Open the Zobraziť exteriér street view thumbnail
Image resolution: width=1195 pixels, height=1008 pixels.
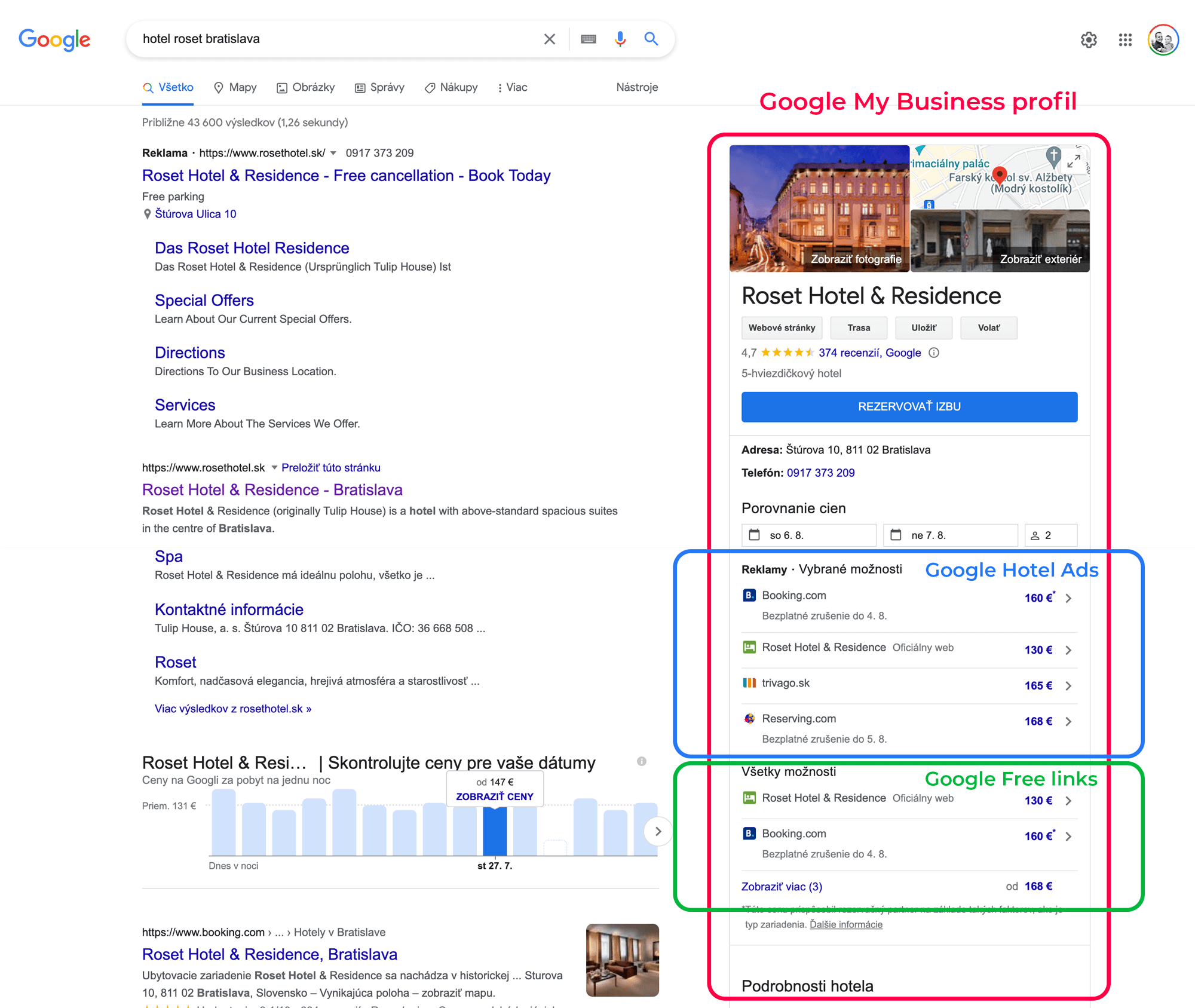click(x=1000, y=241)
